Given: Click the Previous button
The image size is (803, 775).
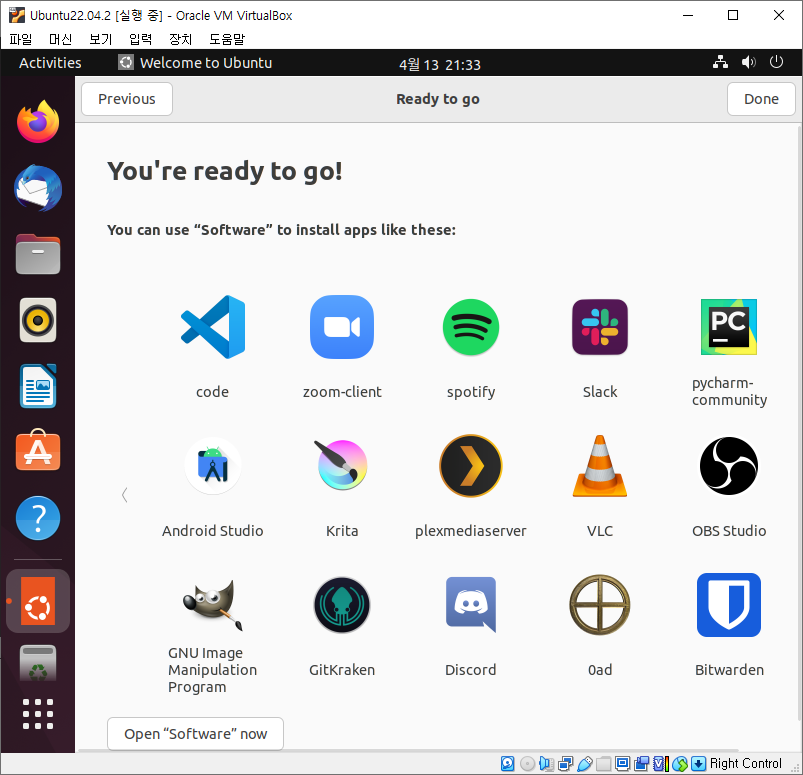Looking at the screenshot, I should (x=127, y=99).
